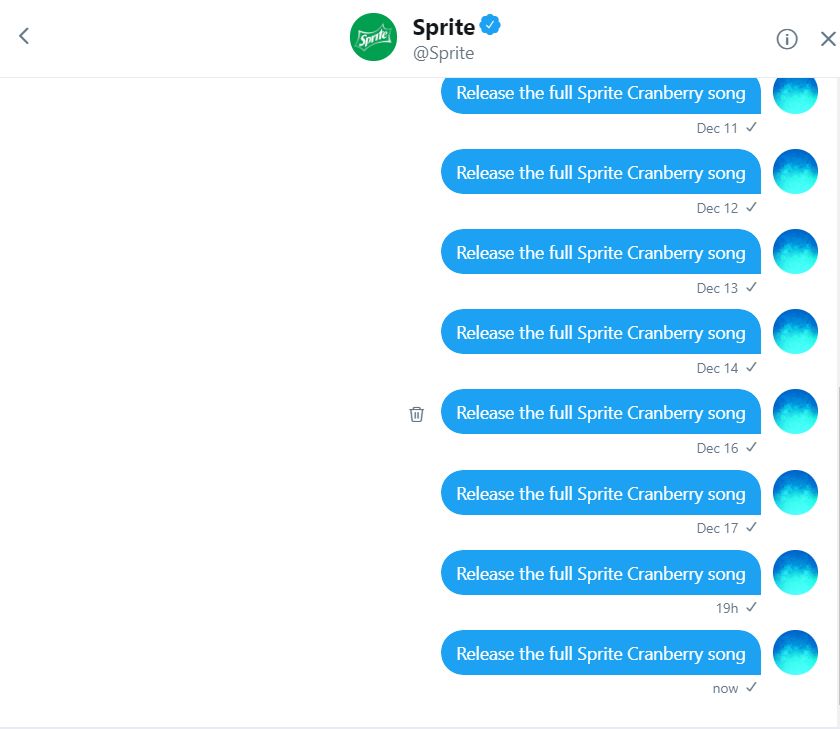Click the Dec 16 timestamp label
Screen dimensions: 840x729
[x=715, y=448]
